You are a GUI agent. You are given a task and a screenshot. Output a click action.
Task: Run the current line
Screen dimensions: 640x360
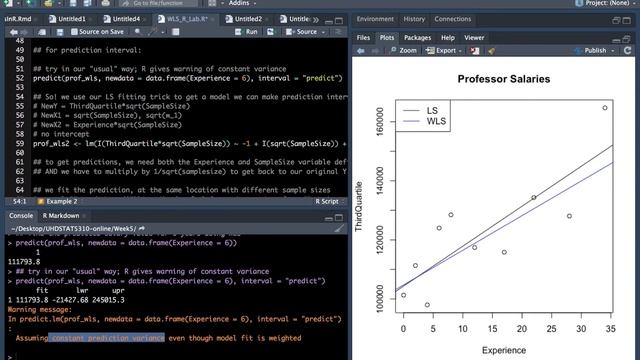[x=246, y=32]
